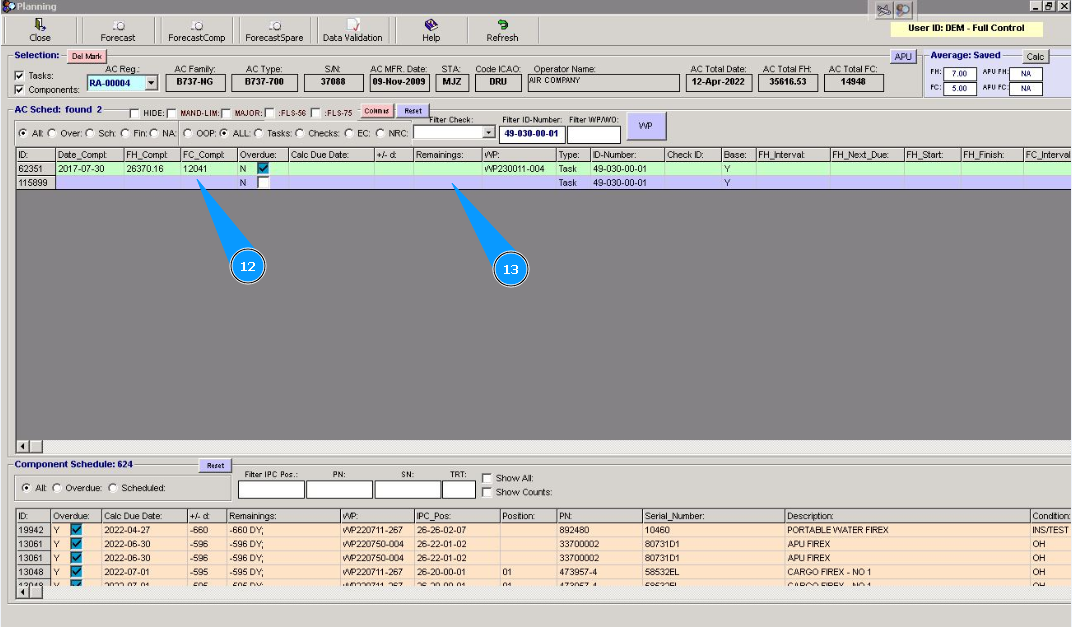Open the Forecast tool
The image size is (1072, 629).
pyautogui.click(x=118, y=31)
